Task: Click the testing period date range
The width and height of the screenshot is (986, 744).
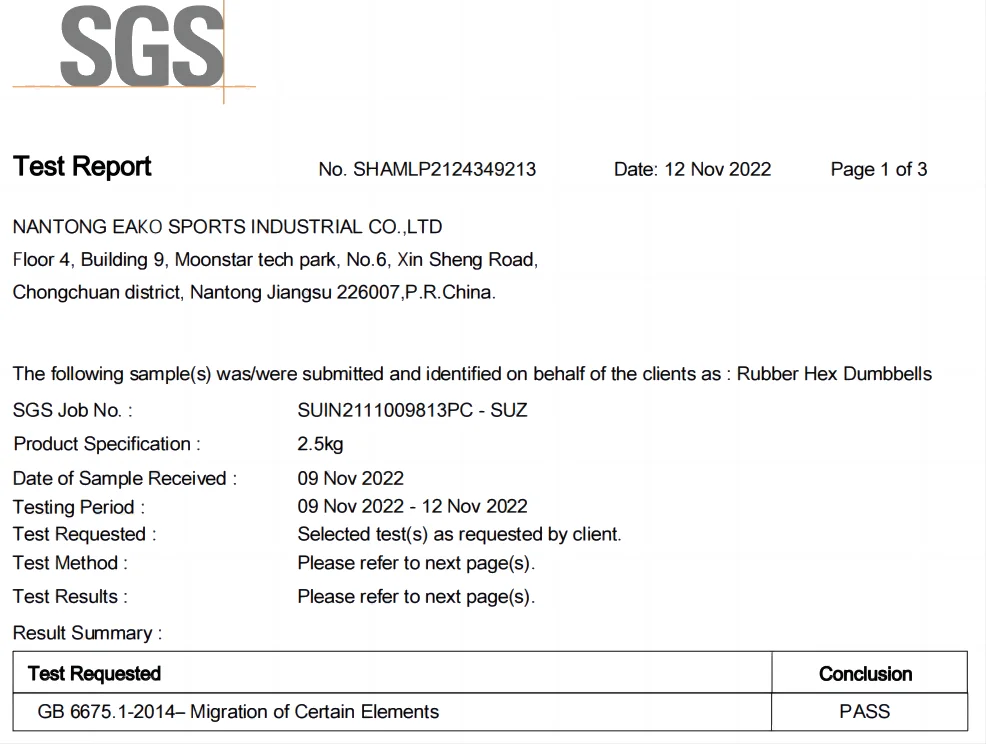Action: point(412,506)
